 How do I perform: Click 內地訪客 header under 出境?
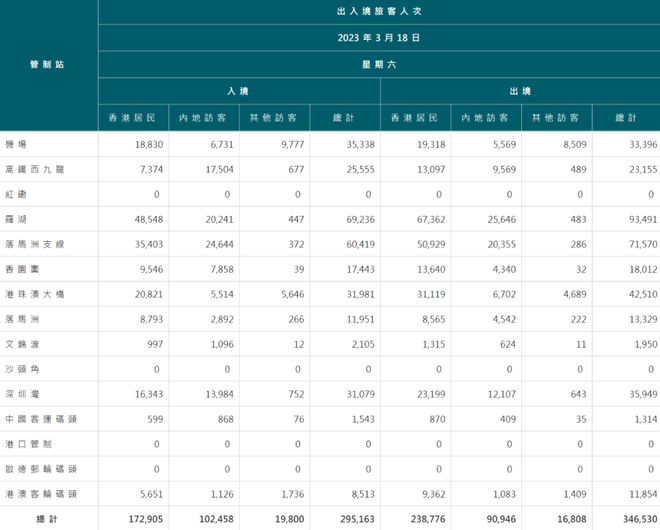pyautogui.click(x=484, y=118)
